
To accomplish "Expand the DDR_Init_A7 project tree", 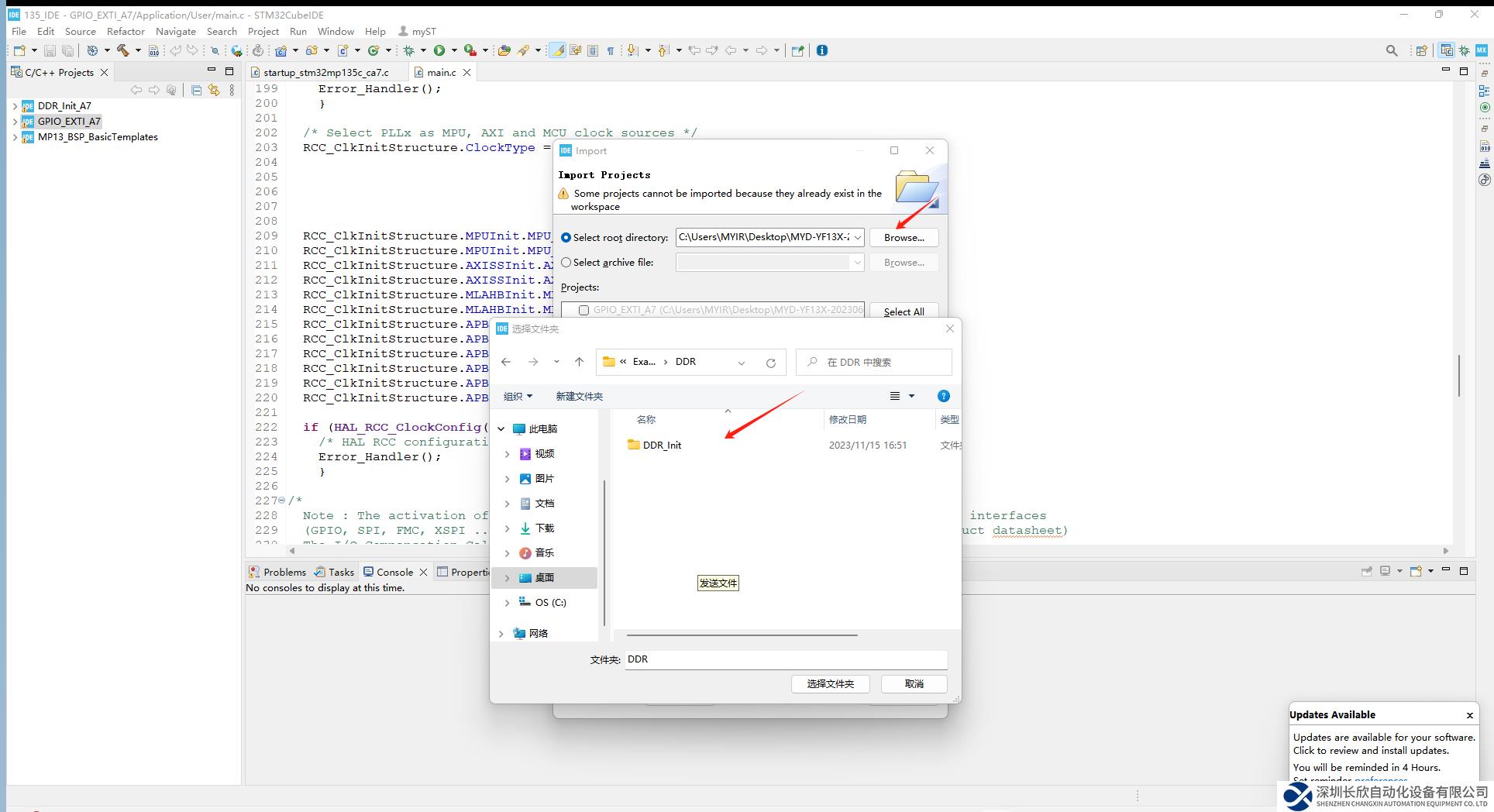I will 15,106.
